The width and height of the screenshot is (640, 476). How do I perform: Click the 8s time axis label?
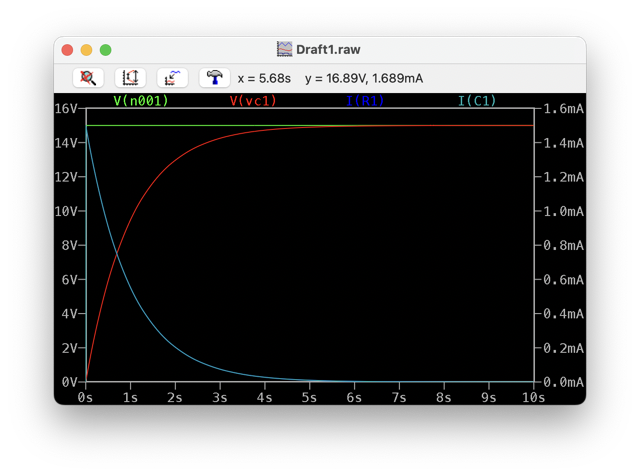click(x=443, y=397)
